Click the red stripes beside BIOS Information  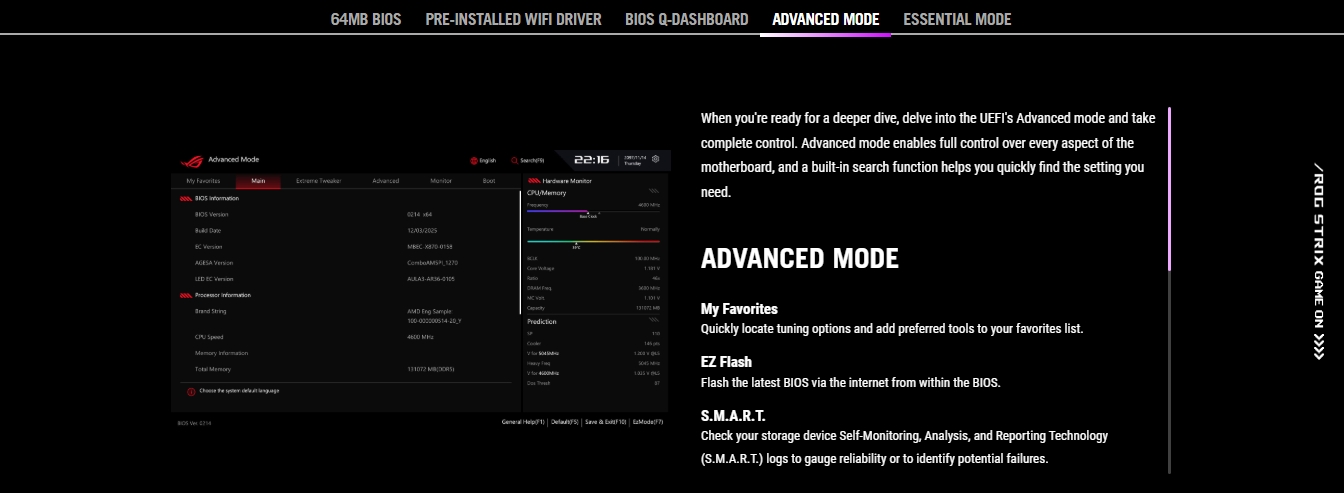click(x=185, y=198)
